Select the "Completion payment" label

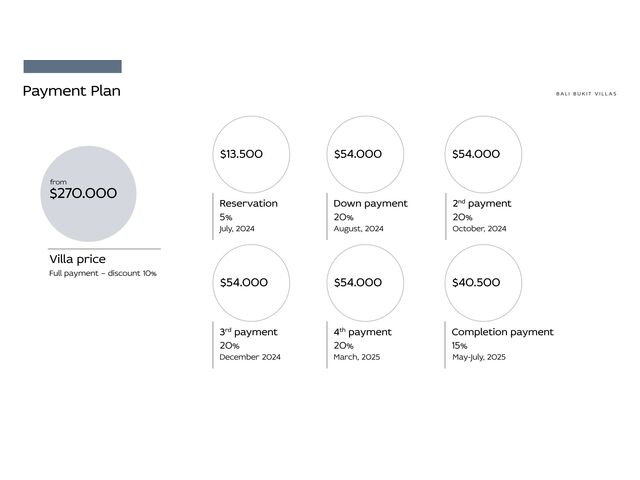click(x=502, y=332)
